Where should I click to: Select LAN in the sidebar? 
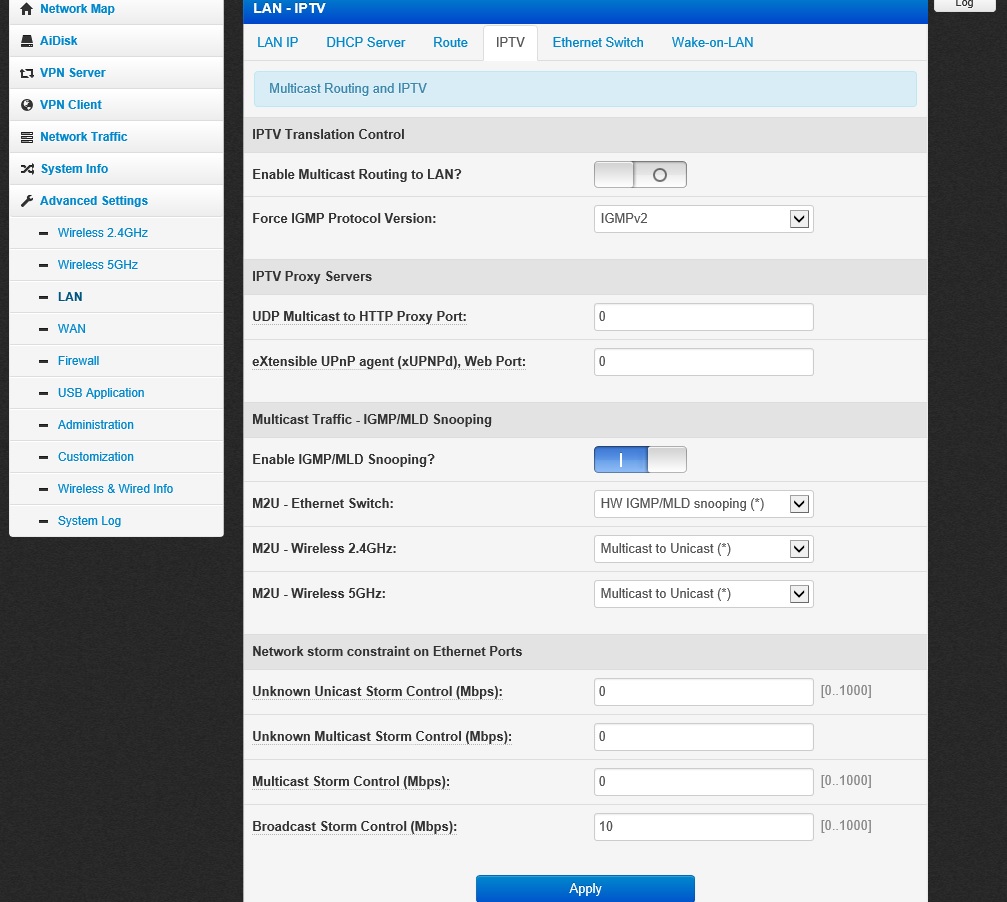click(70, 297)
